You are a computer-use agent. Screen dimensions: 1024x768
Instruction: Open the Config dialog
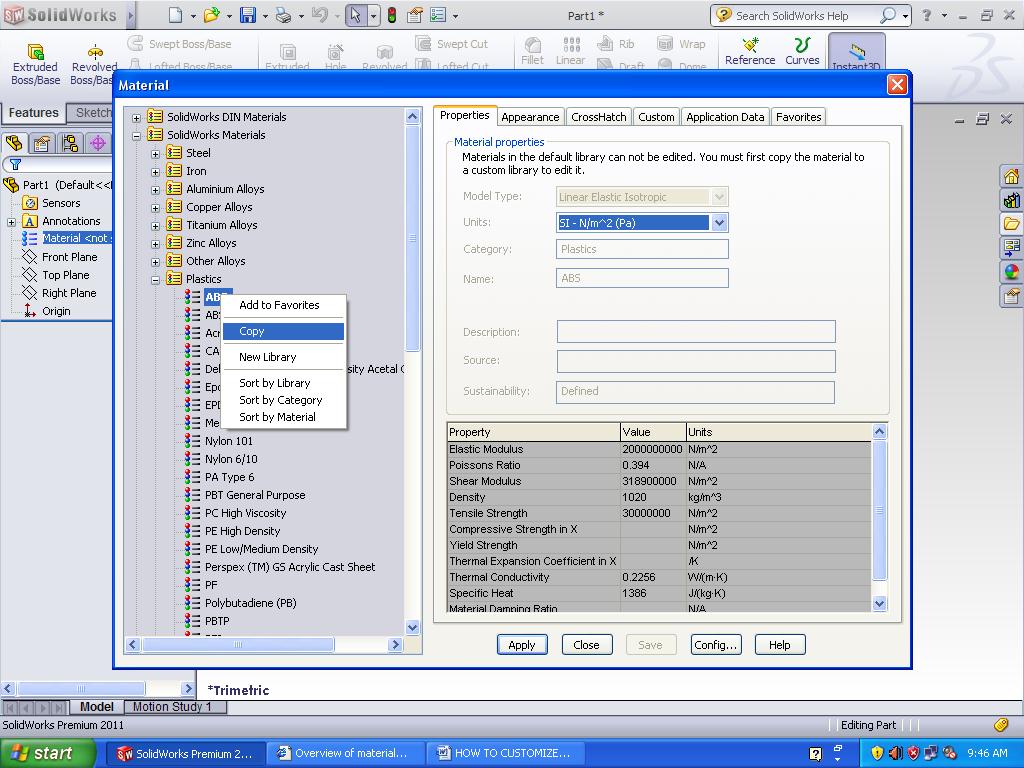(716, 644)
